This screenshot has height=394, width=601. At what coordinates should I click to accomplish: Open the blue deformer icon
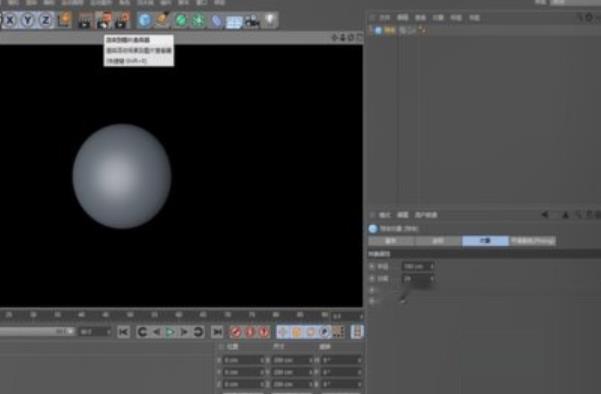(217, 21)
